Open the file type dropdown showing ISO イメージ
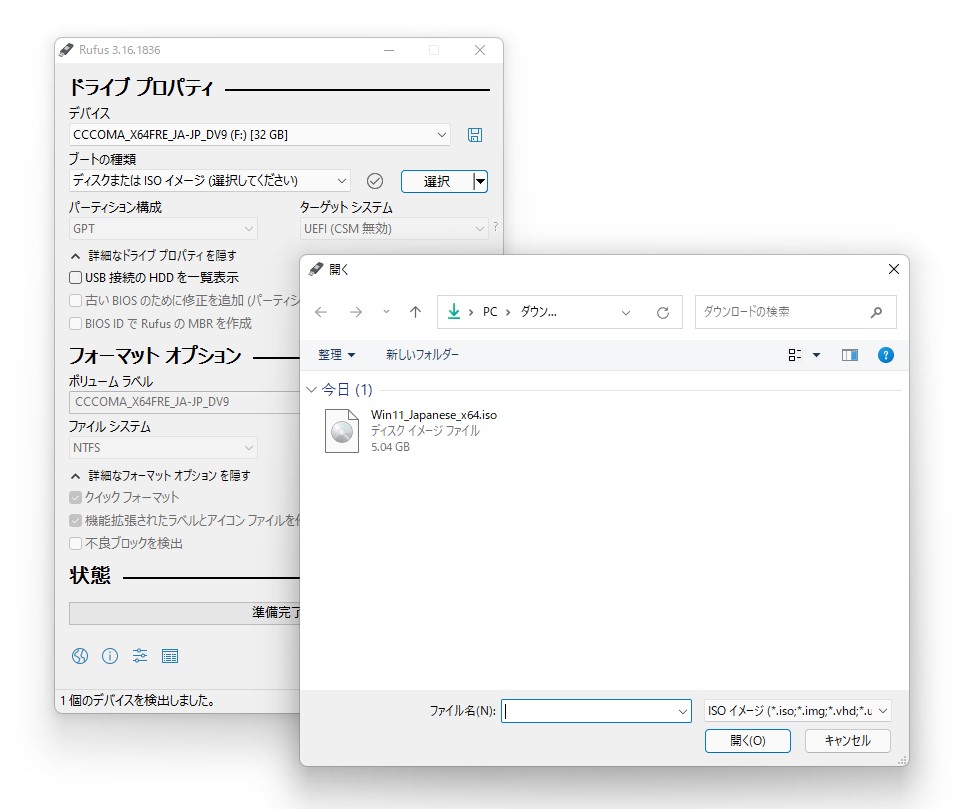 [795, 710]
